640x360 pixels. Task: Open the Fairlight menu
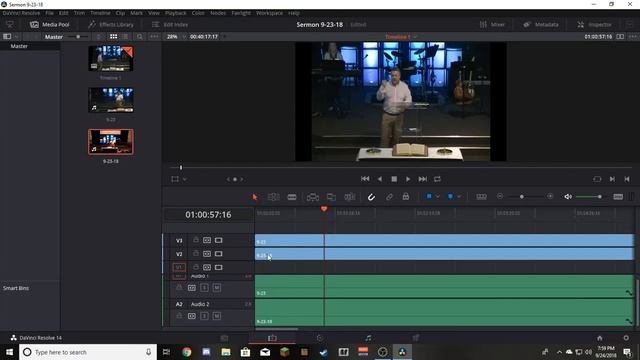[x=241, y=13]
